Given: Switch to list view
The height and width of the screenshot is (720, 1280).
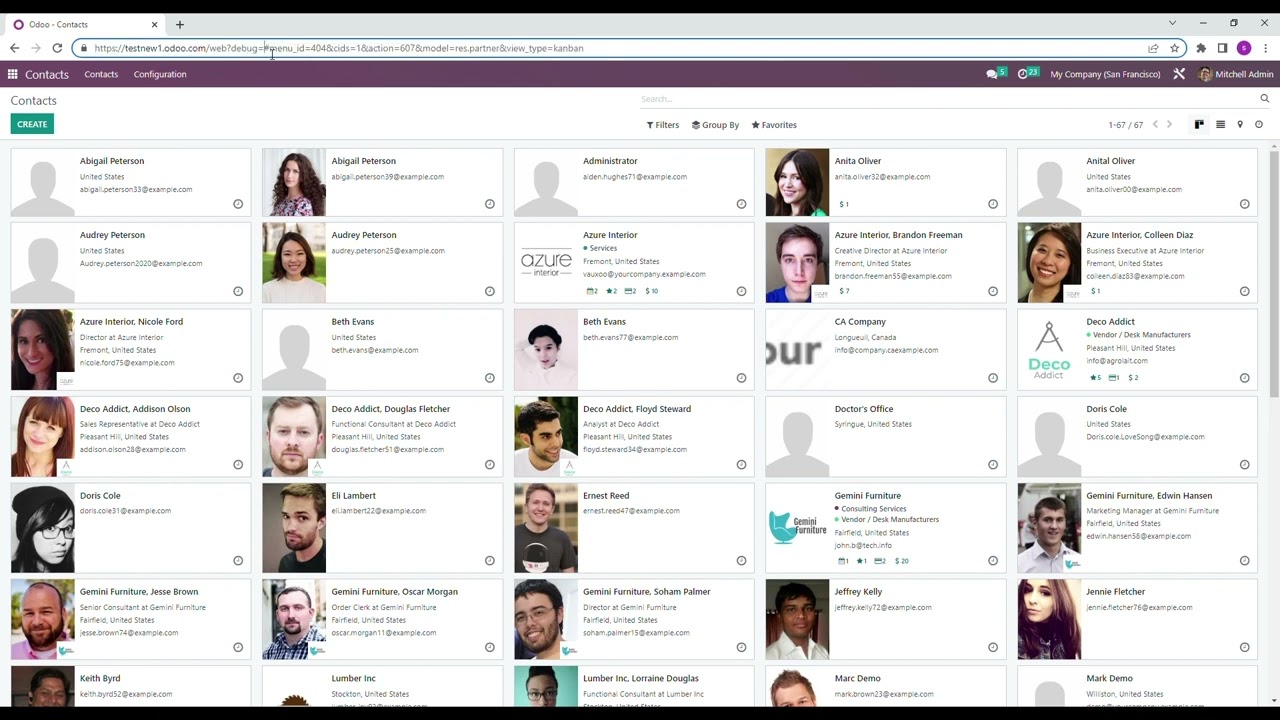Looking at the screenshot, I should [1220, 125].
